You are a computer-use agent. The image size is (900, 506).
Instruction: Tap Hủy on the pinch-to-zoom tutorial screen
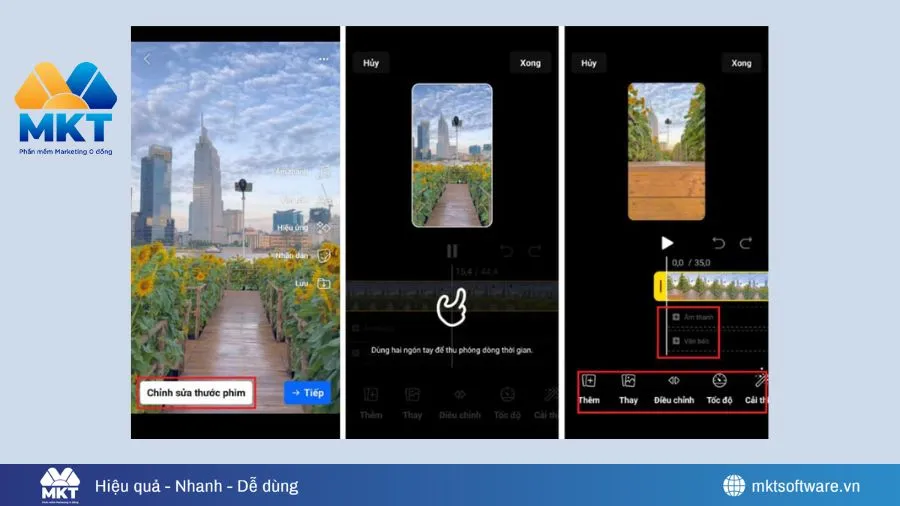371,63
